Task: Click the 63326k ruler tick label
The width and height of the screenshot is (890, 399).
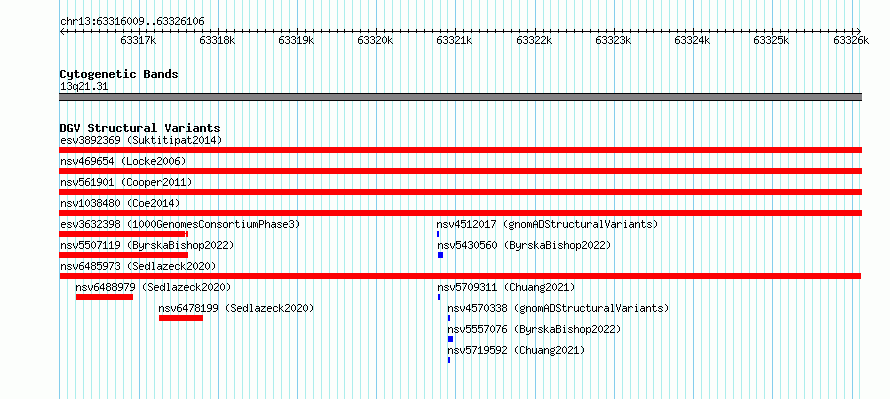Action: pyautogui.click(x=851, y=40)
